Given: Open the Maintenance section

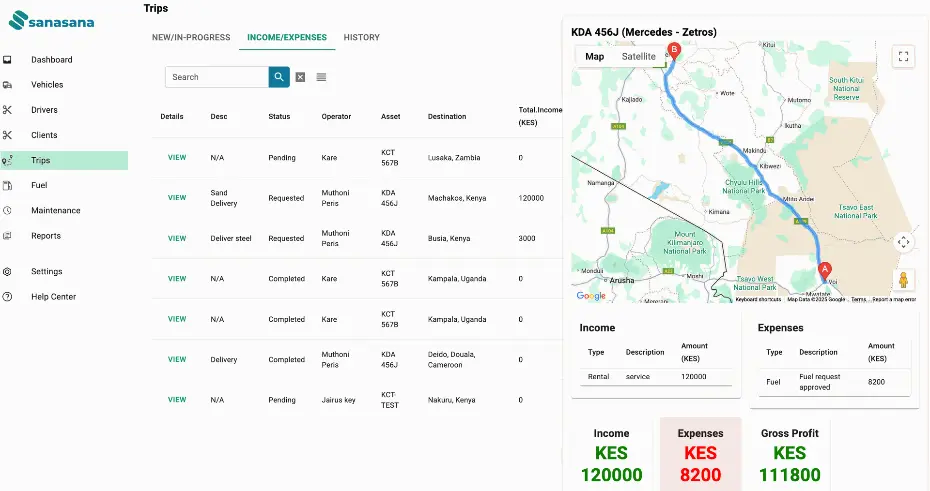Looking at the screenshot, I should tap(55, 210).
